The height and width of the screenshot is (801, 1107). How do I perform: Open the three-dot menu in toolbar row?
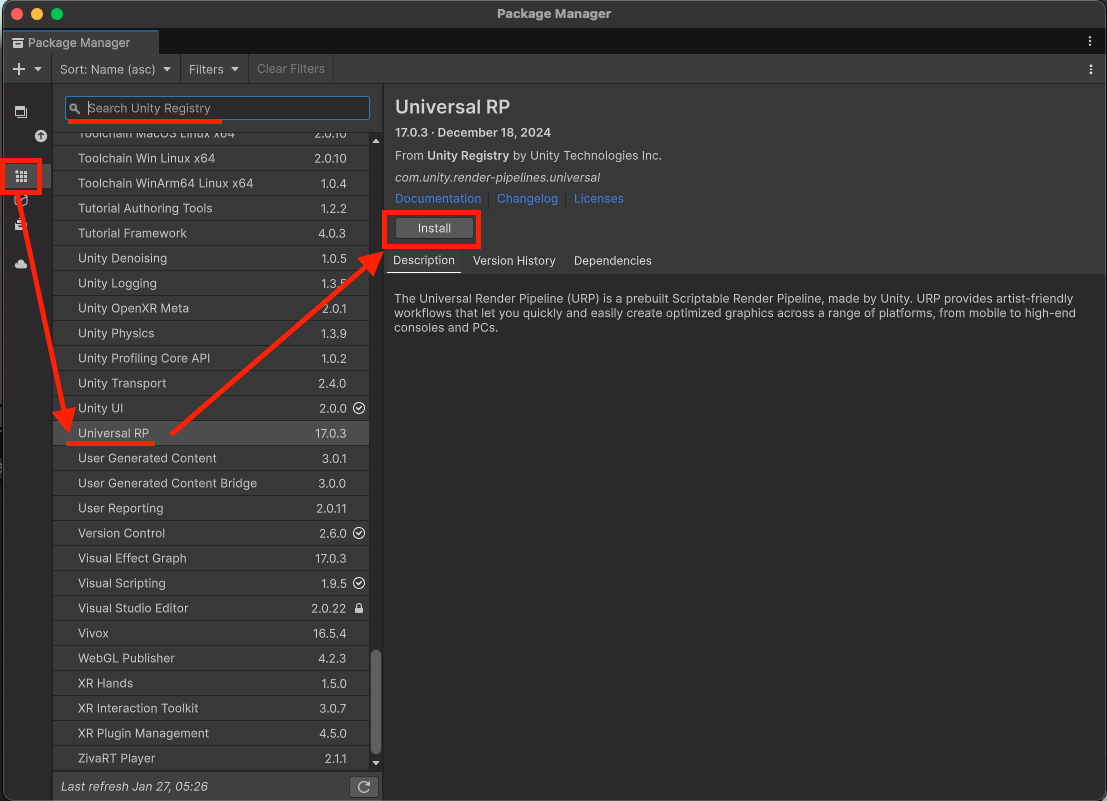pyautogui.click(x=1091, y=69)
